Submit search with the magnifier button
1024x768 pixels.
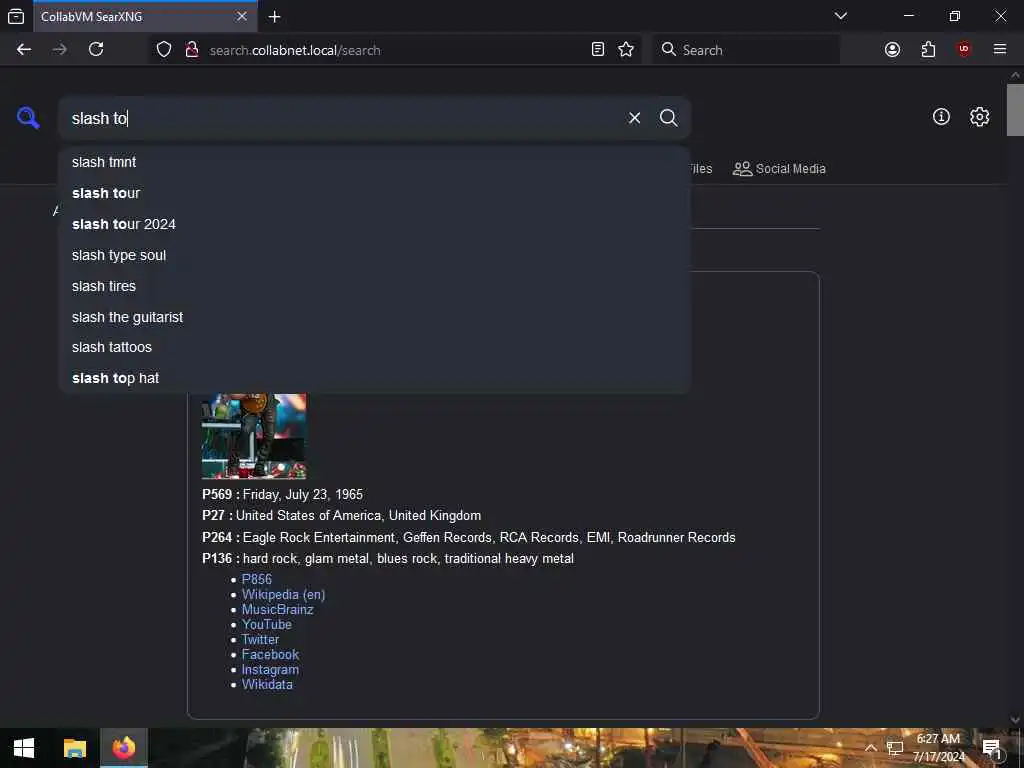click(668, 118)
